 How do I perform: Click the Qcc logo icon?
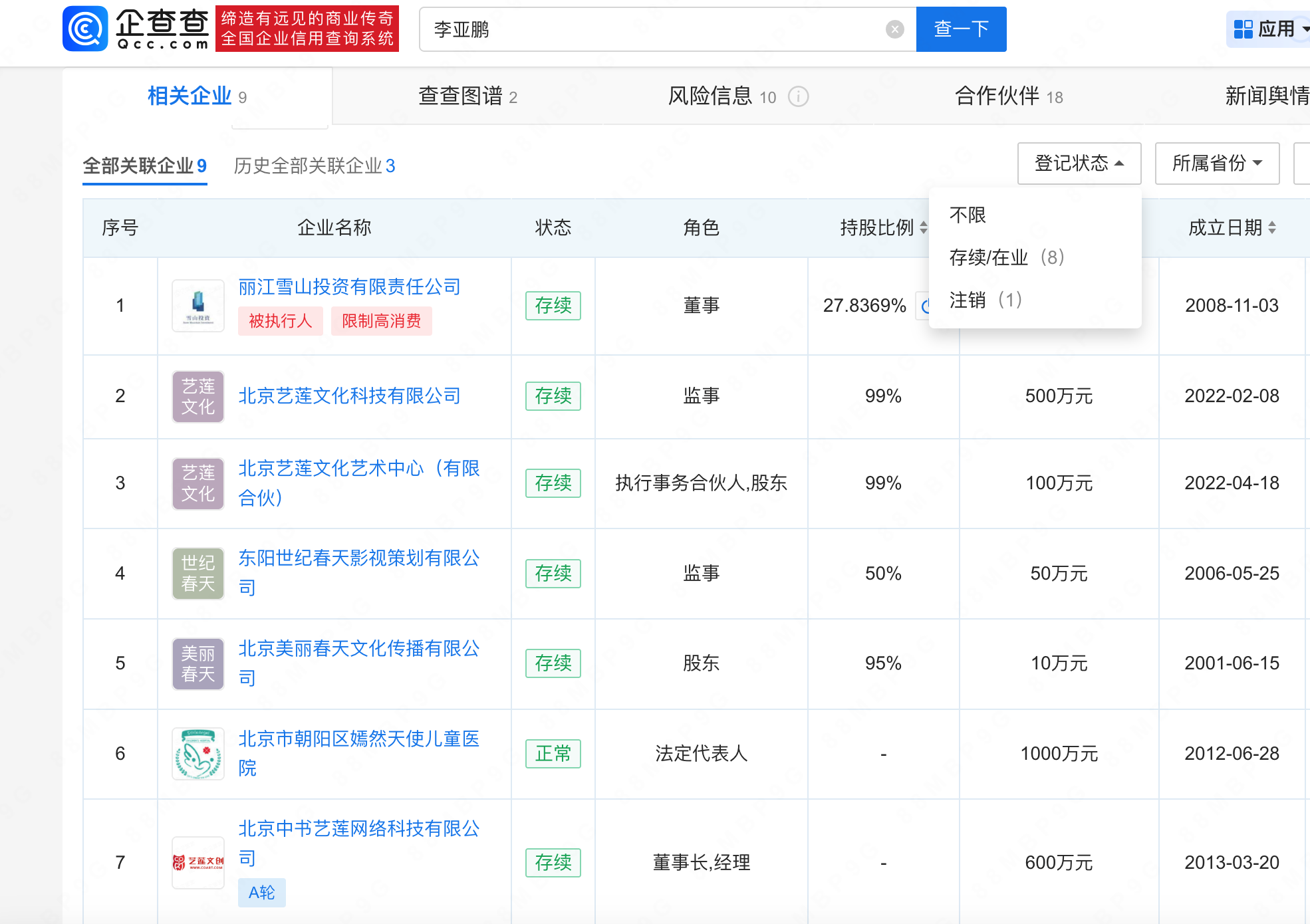(x=85, y=29)
